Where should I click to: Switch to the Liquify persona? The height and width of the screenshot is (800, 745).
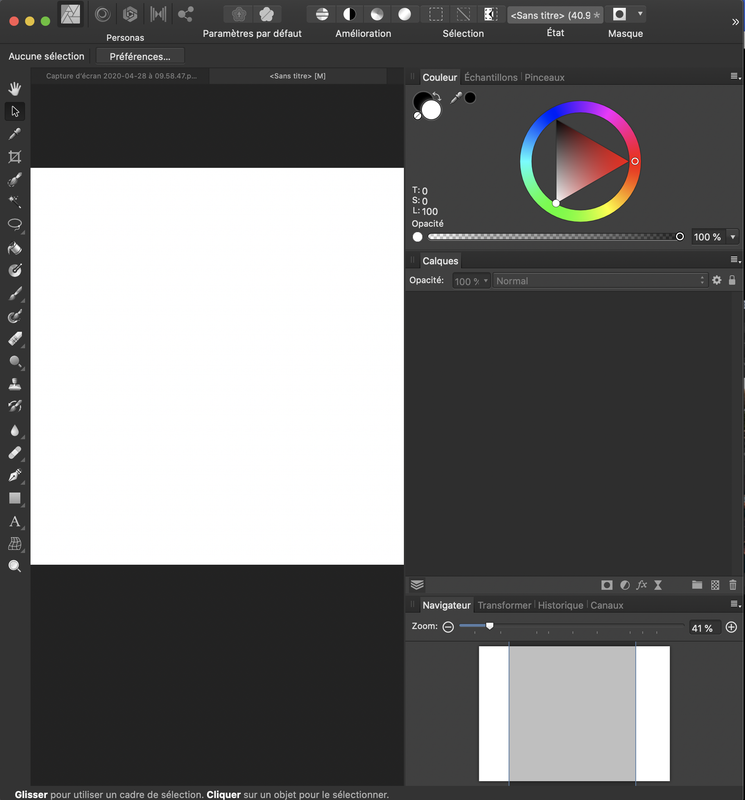[x=103, y=14]
